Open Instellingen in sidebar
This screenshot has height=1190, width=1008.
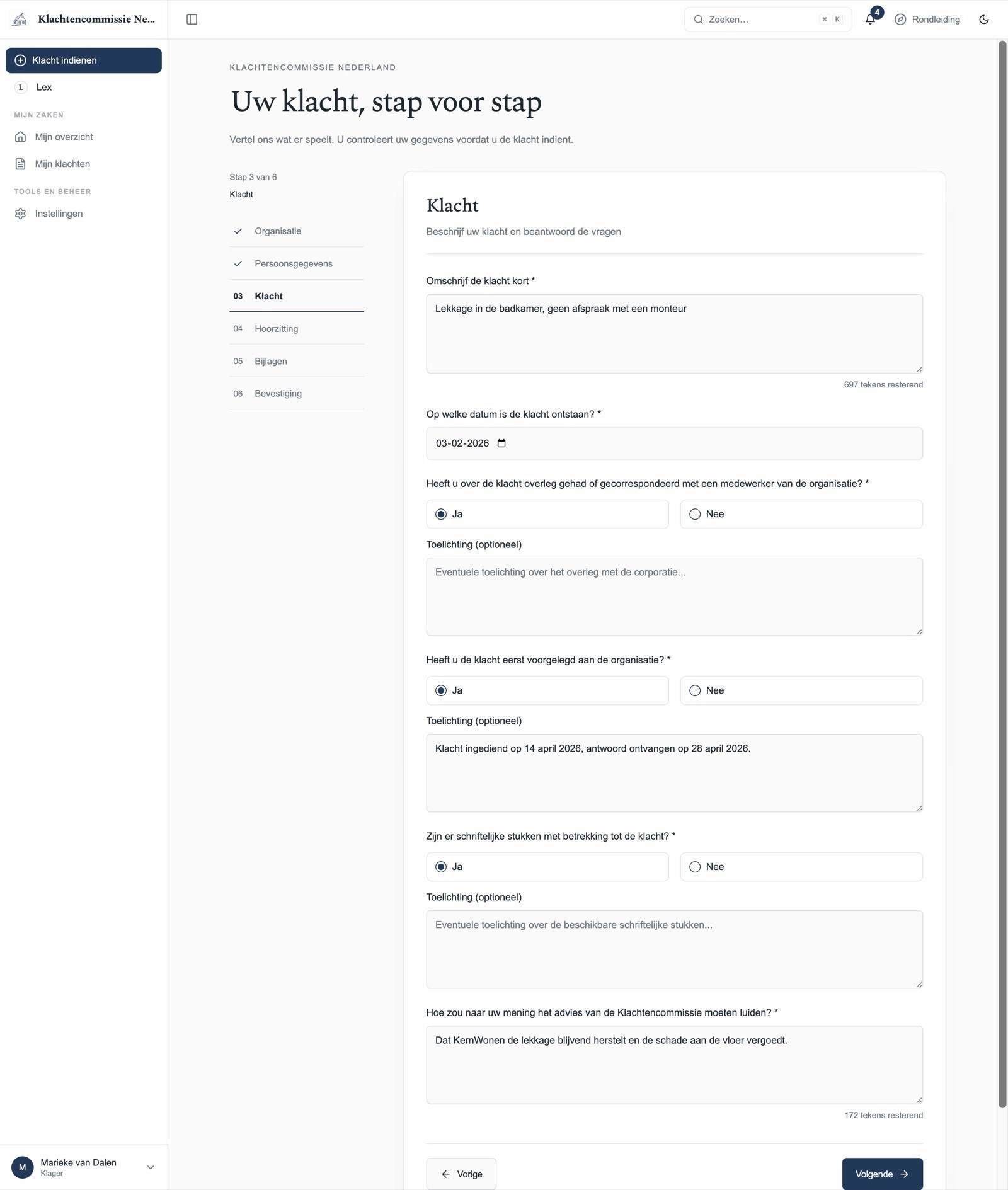(84, 214)
